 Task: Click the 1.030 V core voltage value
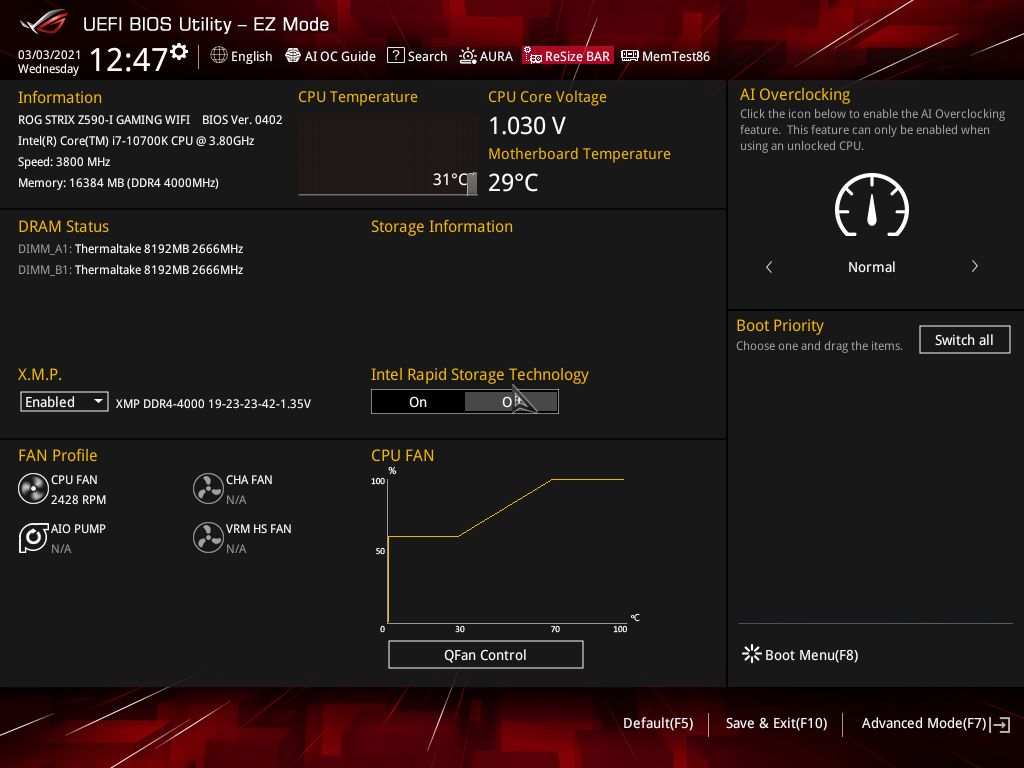coord(527,125)
